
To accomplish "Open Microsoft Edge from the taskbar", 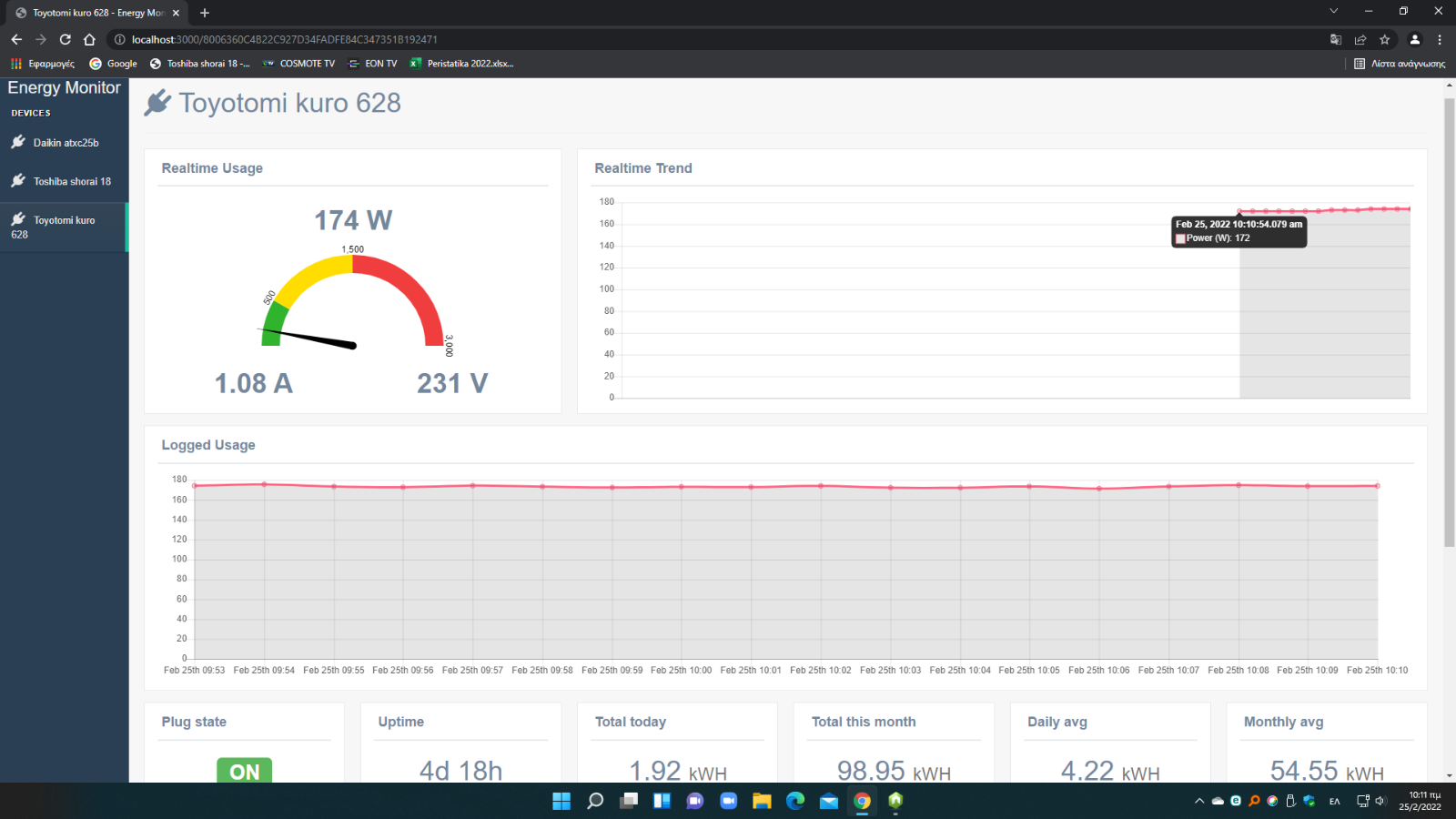I will (x=795, y=801).
